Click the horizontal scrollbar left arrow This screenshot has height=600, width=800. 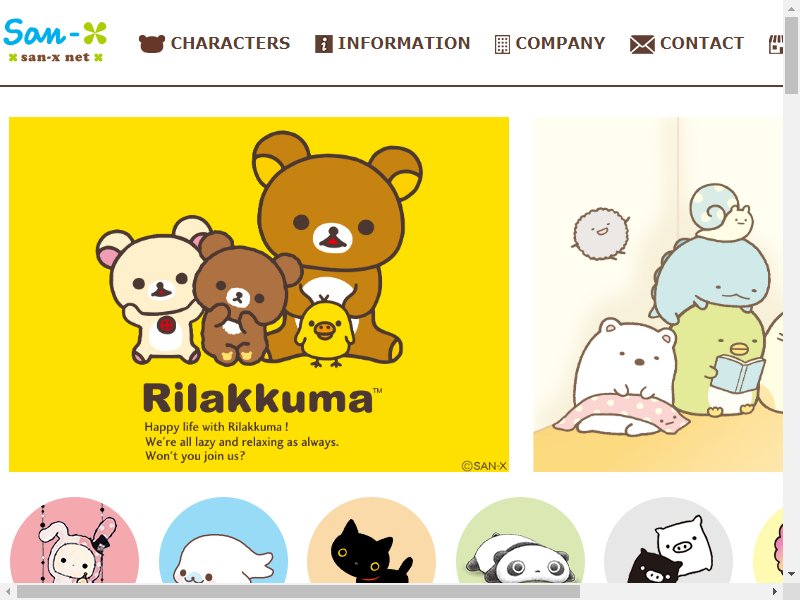coord(8,592)
